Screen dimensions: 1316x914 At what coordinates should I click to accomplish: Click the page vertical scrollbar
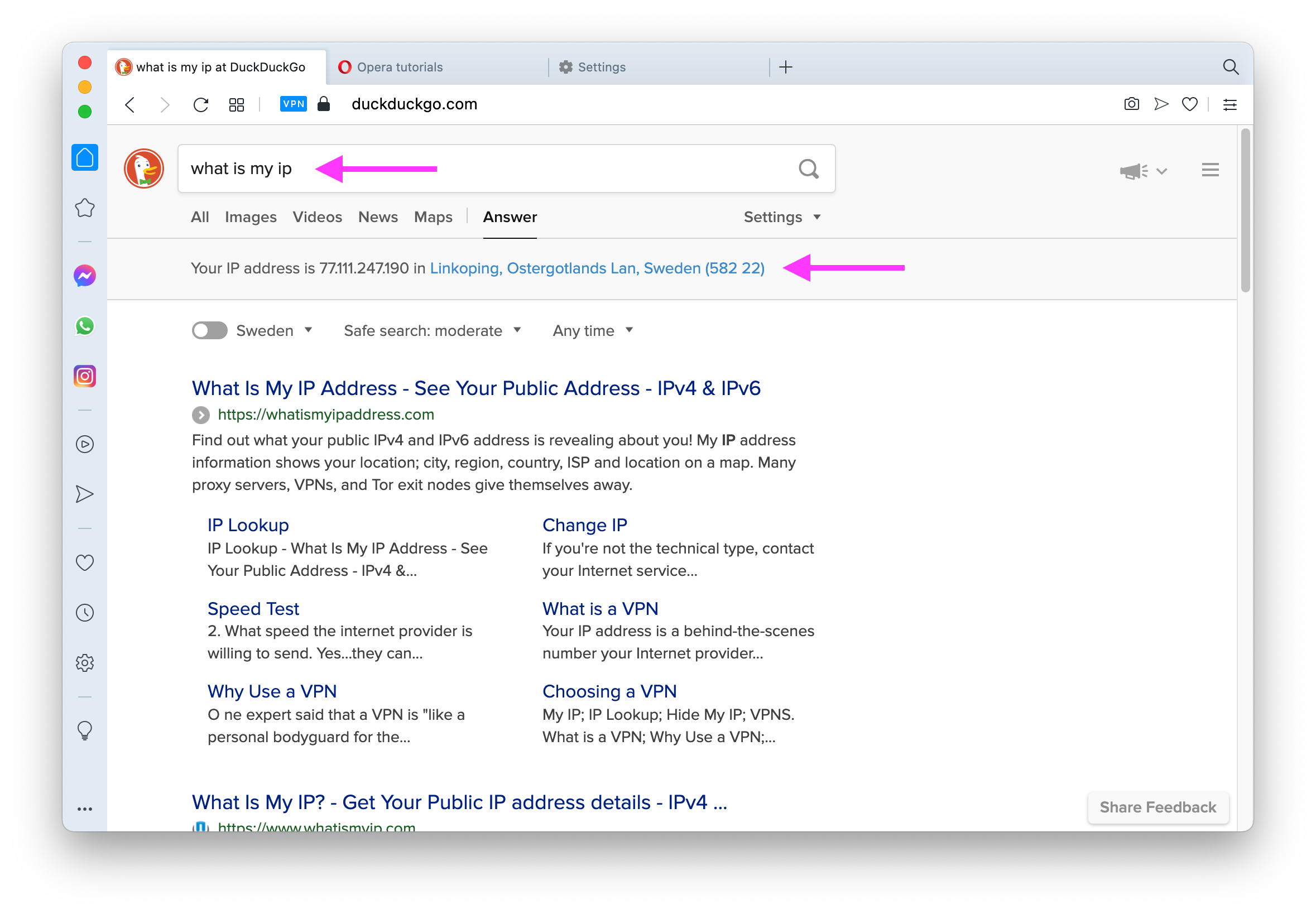coord(1245,212)
